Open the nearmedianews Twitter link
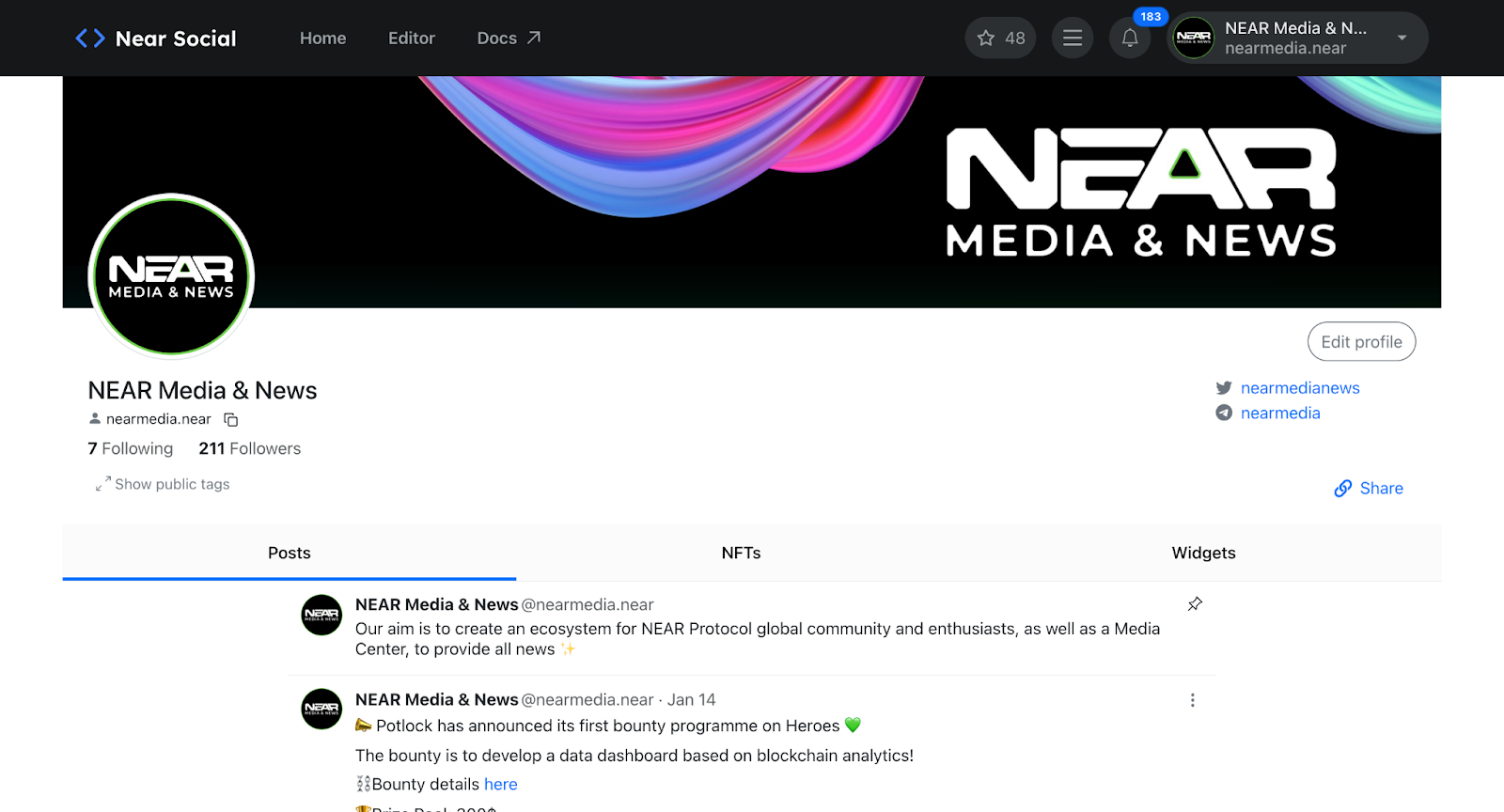 [x=1300, y=388]
